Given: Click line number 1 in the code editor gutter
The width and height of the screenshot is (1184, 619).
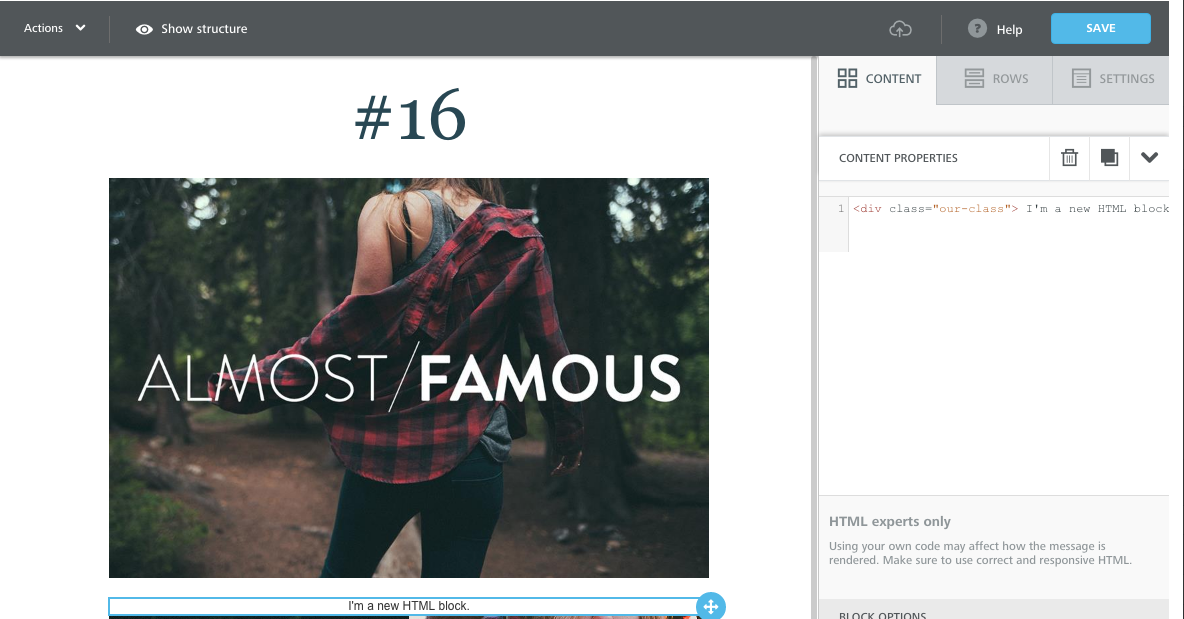Looking at the screenshot, I should pyautogui.click(x=840, y=208).
